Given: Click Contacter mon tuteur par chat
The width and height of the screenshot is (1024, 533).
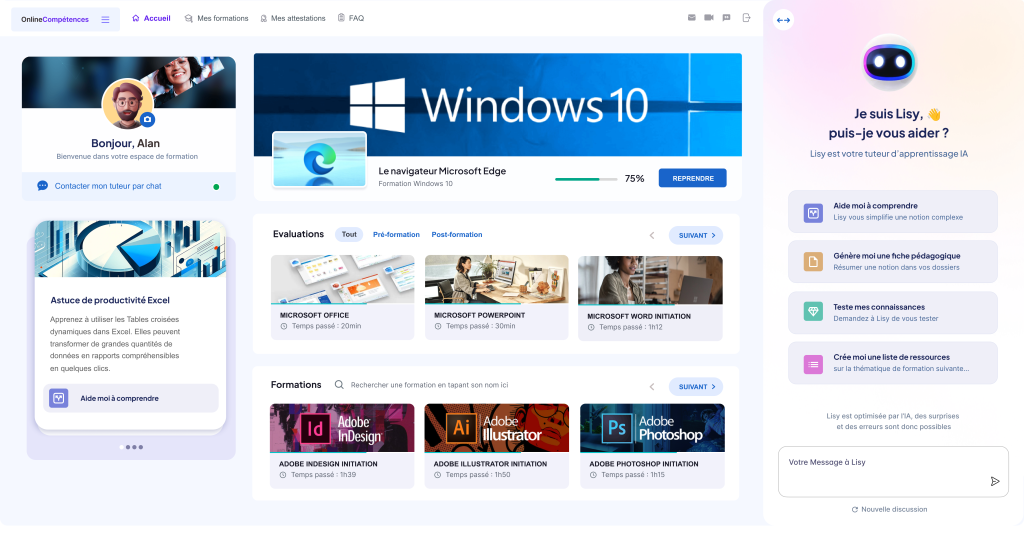Looking at the screenshot, I should 108,186.
